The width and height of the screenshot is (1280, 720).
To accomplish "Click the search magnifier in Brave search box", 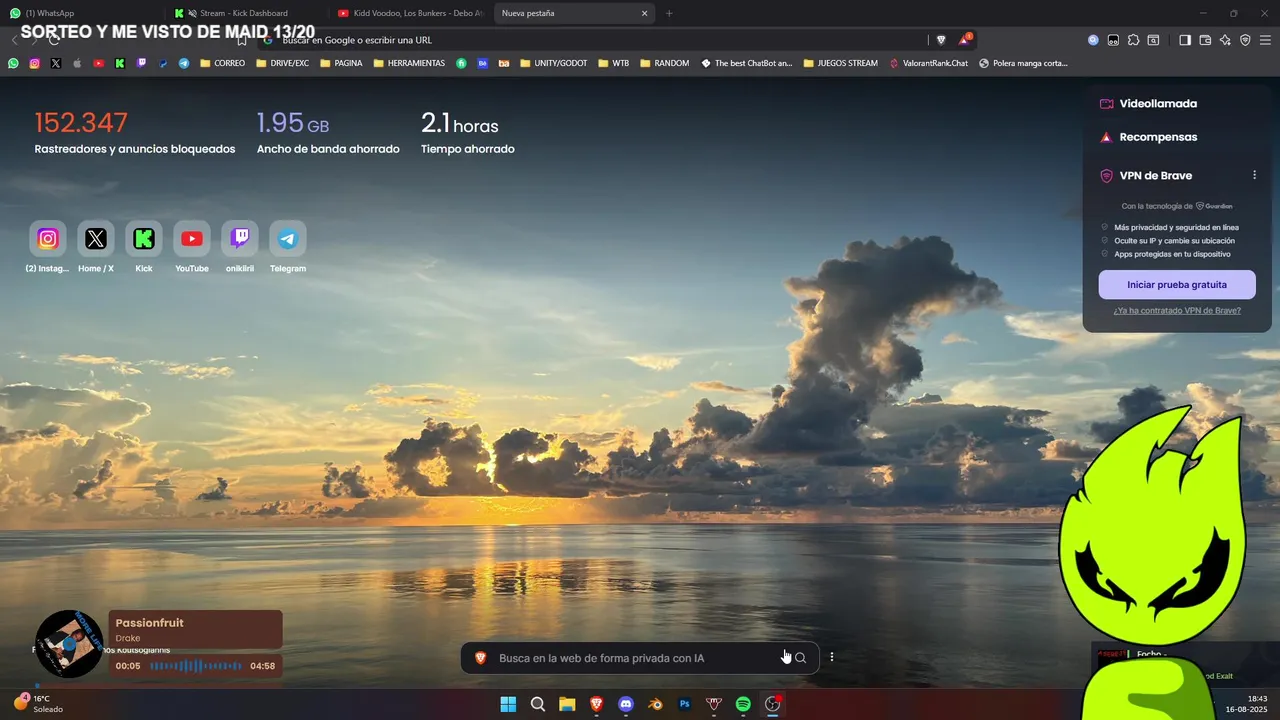I will pyautogui.click(x=800, y=658).
